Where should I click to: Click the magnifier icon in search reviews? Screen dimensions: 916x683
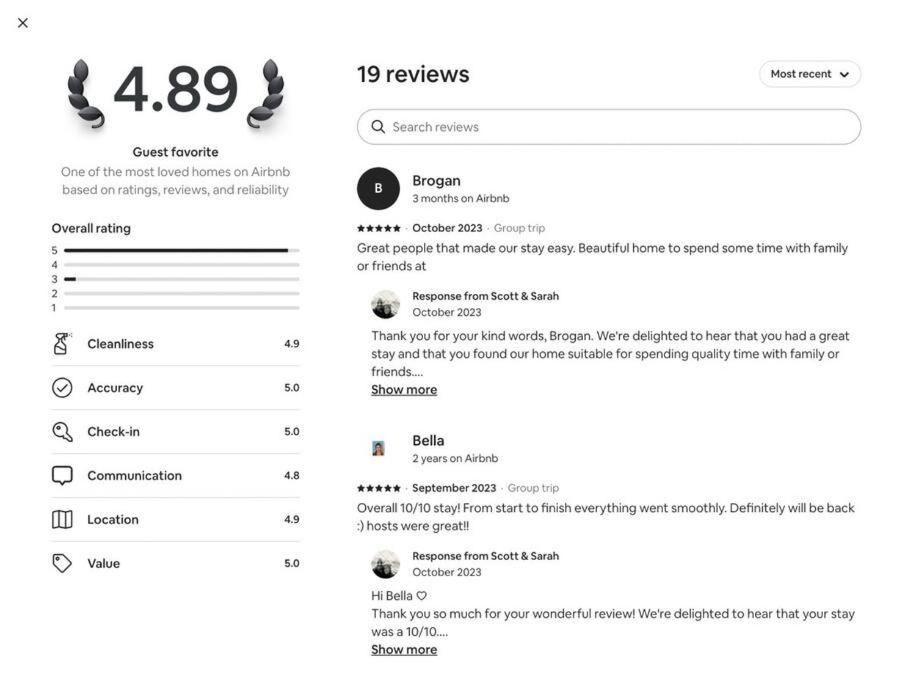(378, 127)
